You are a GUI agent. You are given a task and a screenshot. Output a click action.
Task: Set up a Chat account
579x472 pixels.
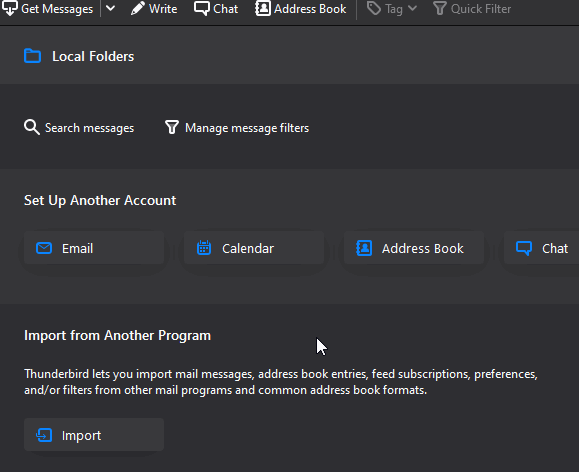coord(541,248)
